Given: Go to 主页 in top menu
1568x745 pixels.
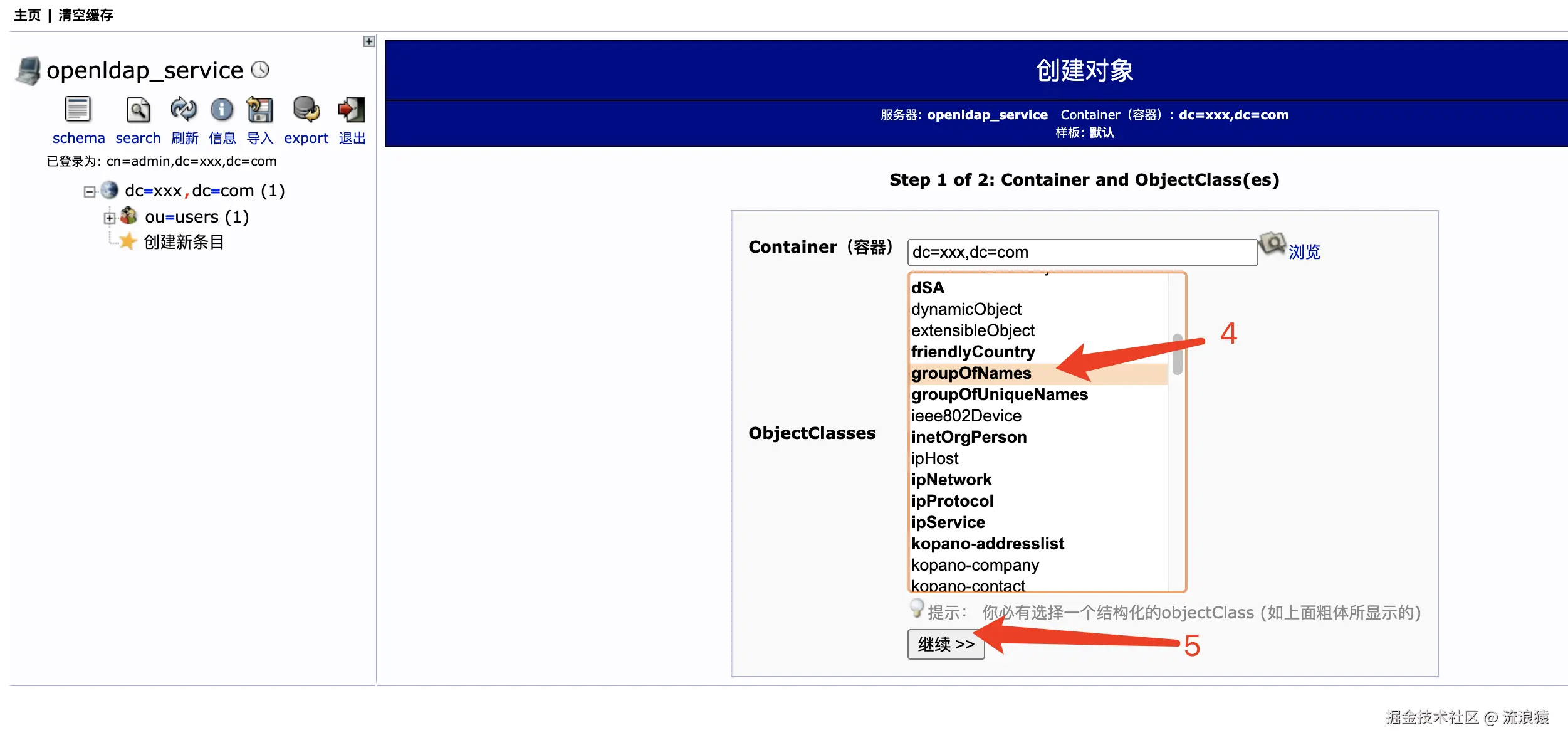Looking at the screenshot, I should pos(27,15).
